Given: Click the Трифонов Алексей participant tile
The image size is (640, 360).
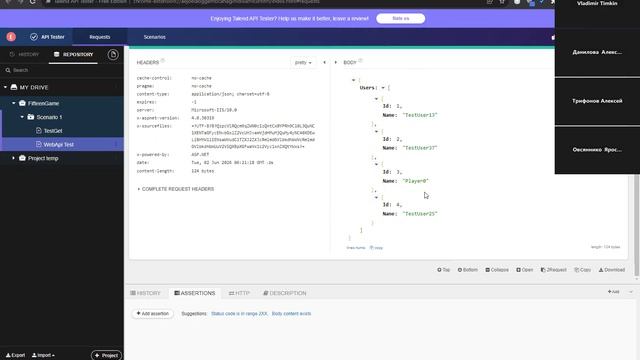Looking at the screenshot, I should point(597,101).
